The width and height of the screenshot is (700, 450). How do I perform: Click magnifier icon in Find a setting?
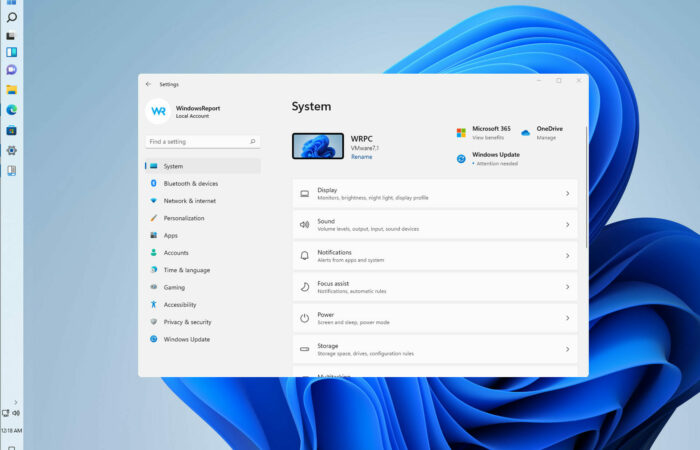253,142
